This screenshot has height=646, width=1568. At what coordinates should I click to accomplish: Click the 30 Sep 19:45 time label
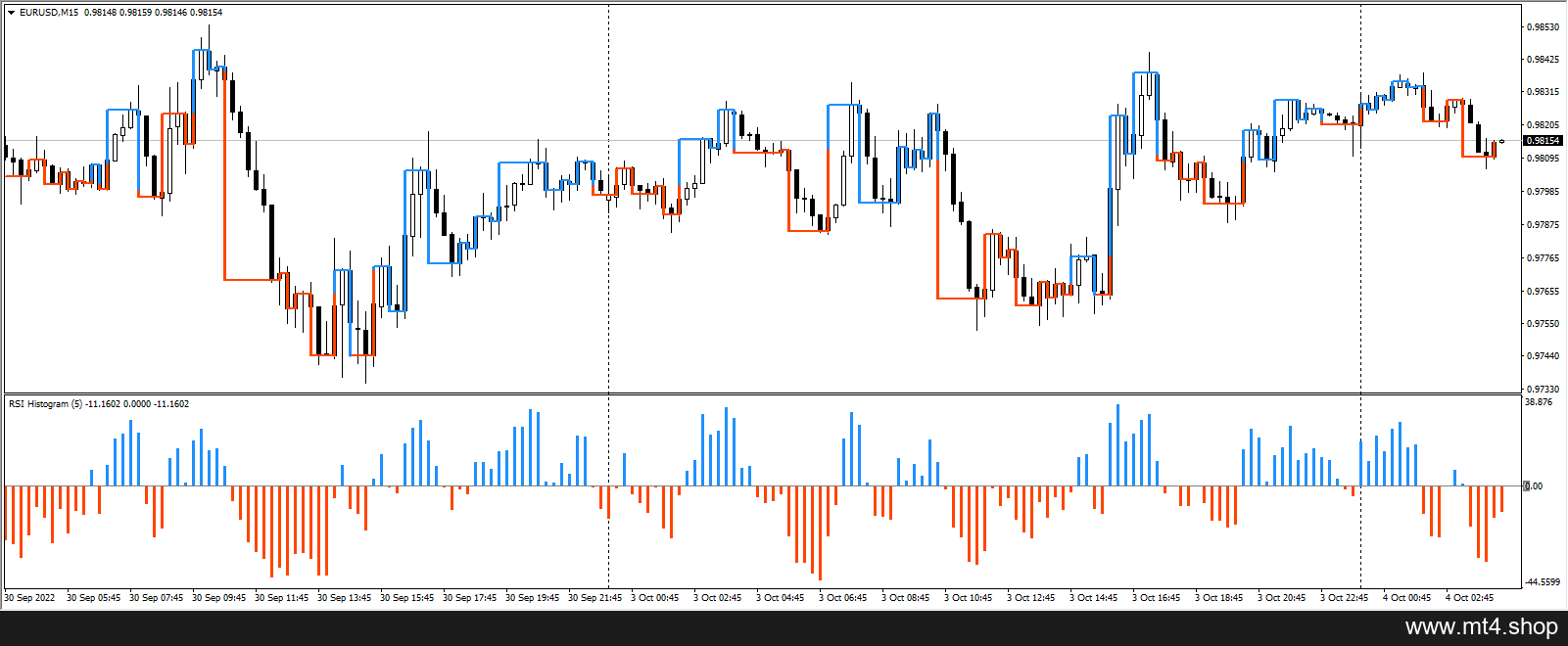pyautogui.click(x=533, y=598)
